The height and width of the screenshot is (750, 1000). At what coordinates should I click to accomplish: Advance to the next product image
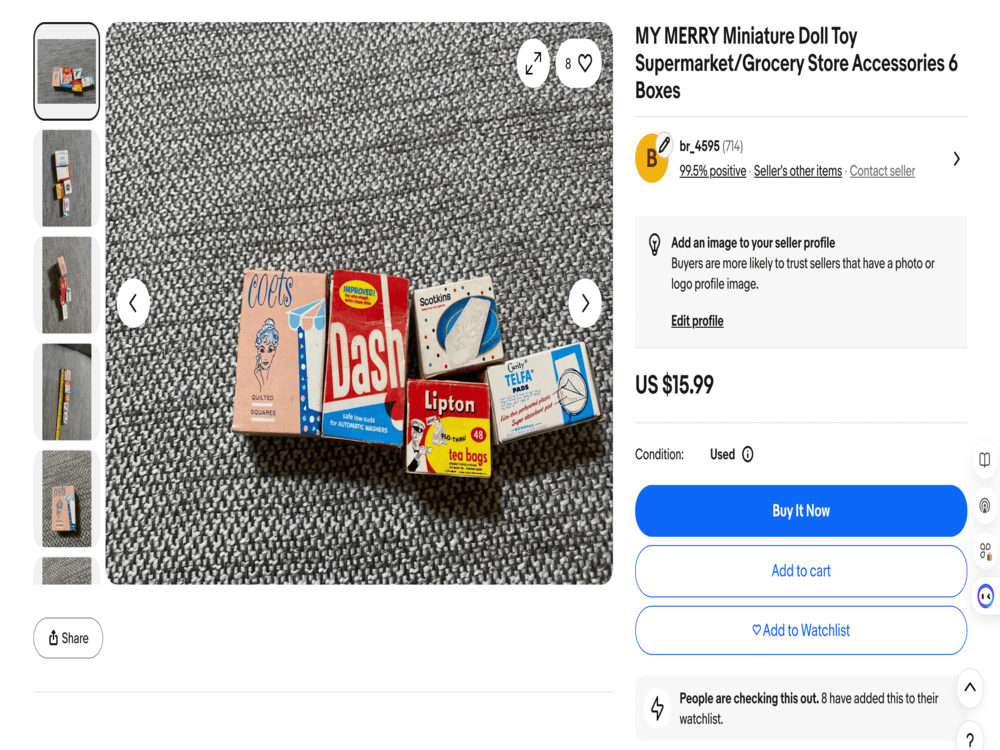coord(585,303)
